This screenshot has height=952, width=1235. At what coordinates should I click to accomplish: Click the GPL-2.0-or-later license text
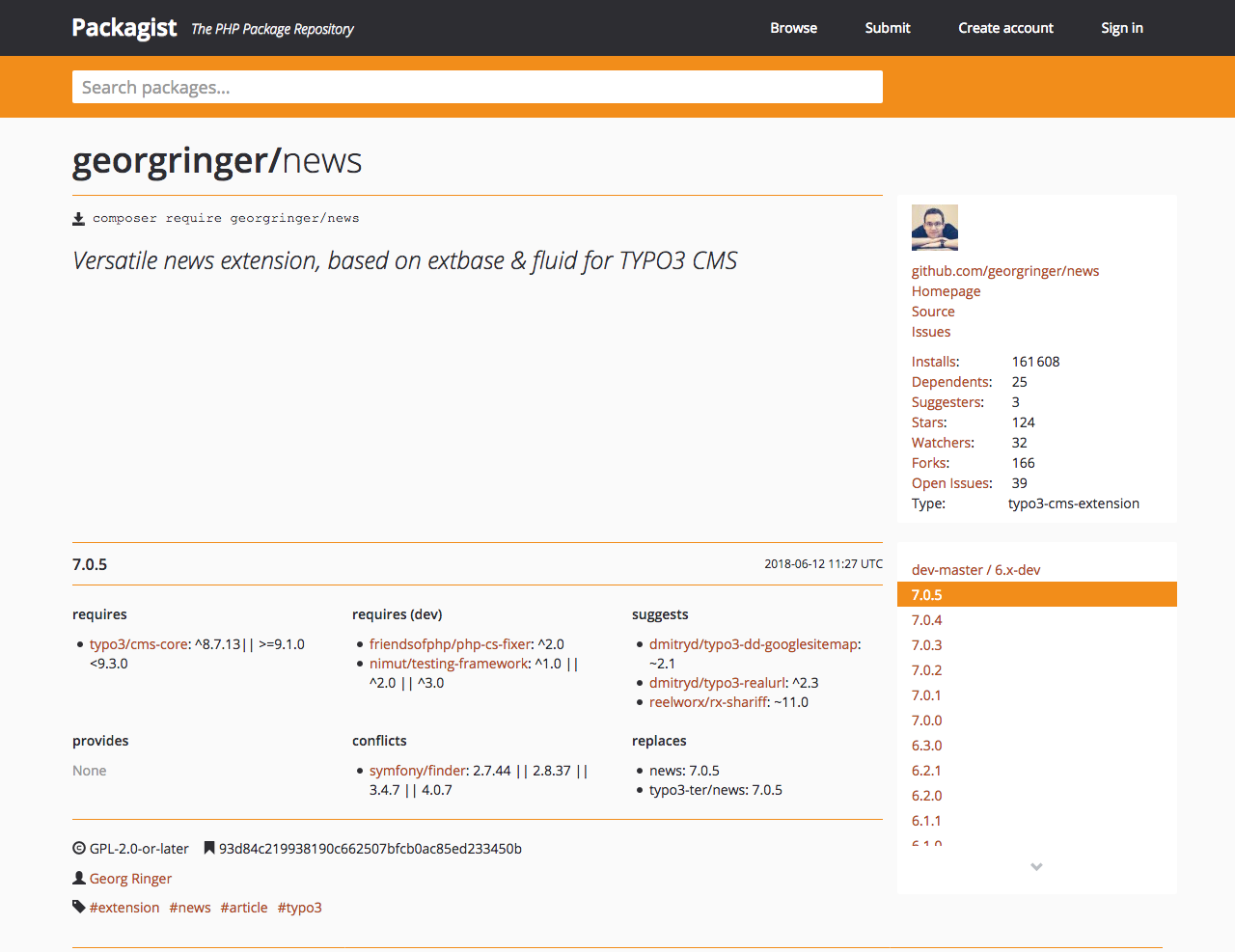tap(139, 849)
